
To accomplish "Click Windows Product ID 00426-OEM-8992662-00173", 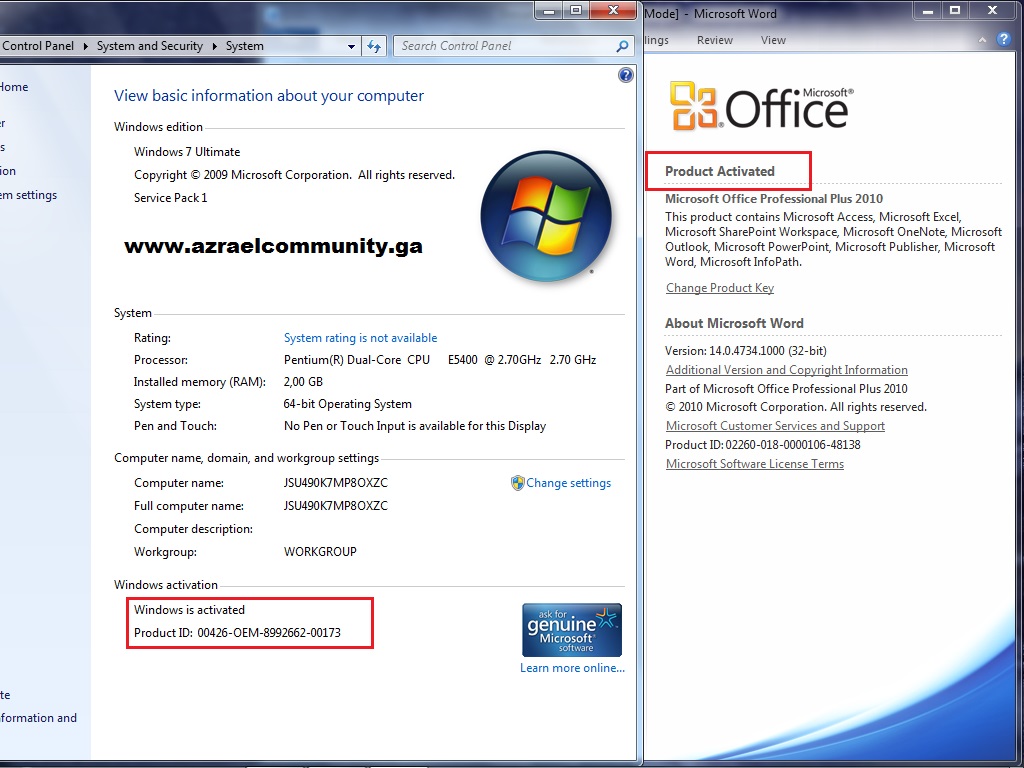I will click(237, 632).
